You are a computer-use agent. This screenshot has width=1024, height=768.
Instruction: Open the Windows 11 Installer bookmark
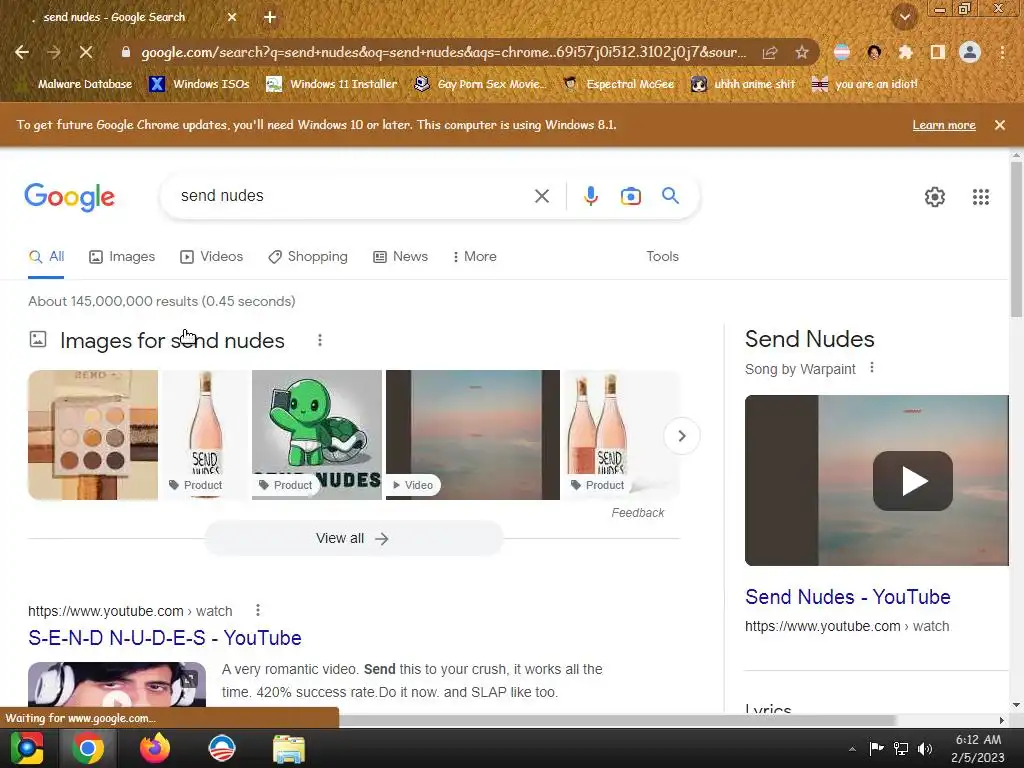point(332,84)
